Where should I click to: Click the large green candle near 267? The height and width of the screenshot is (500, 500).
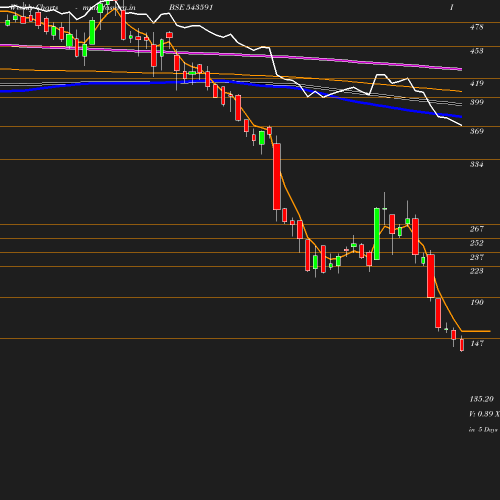(377, 234)
